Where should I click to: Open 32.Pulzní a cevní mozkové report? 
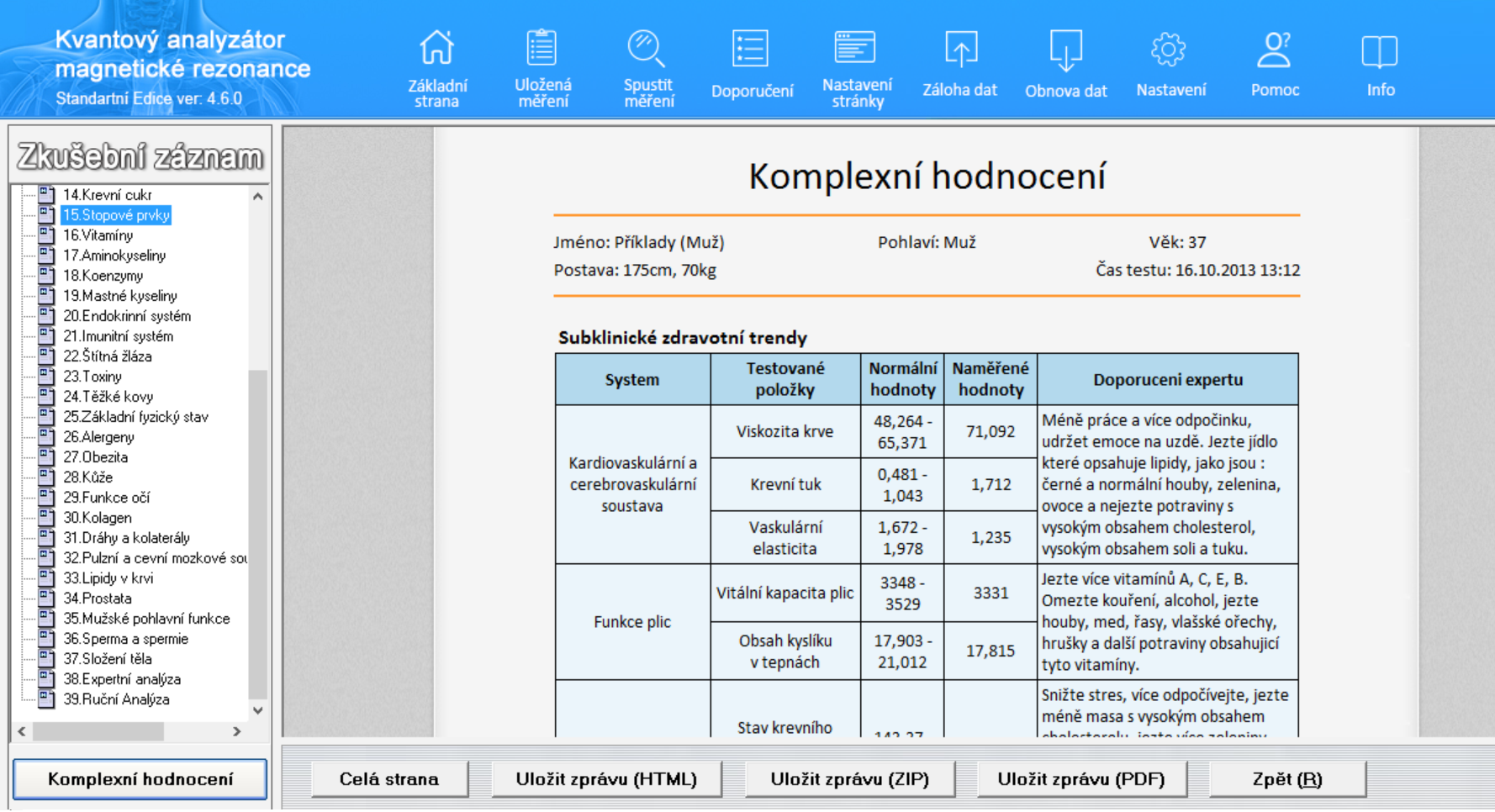[155, 558]
